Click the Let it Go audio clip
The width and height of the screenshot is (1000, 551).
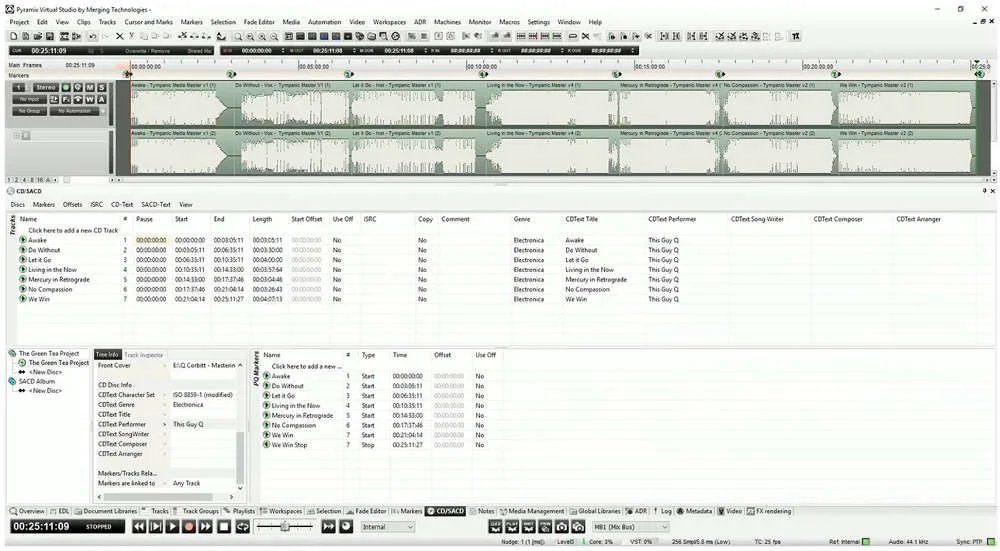[x=415, y=102]
